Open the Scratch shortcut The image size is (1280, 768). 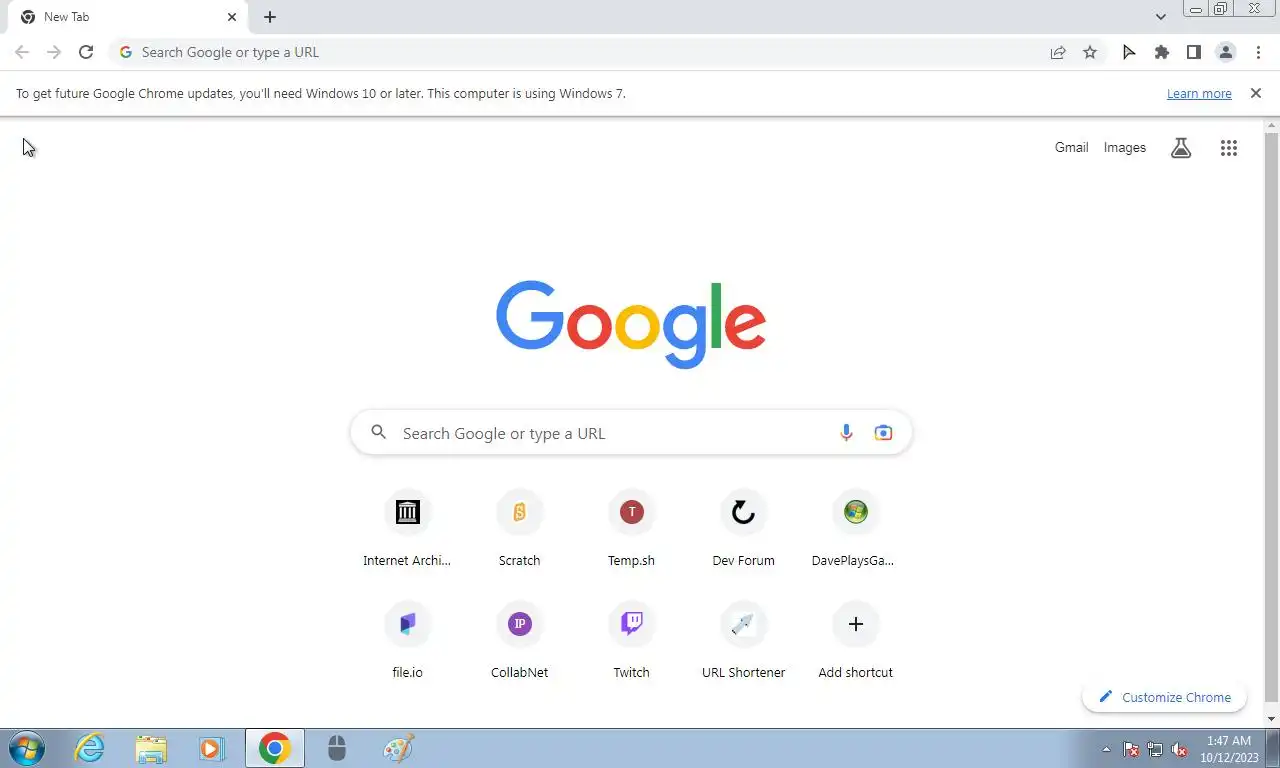519,530
